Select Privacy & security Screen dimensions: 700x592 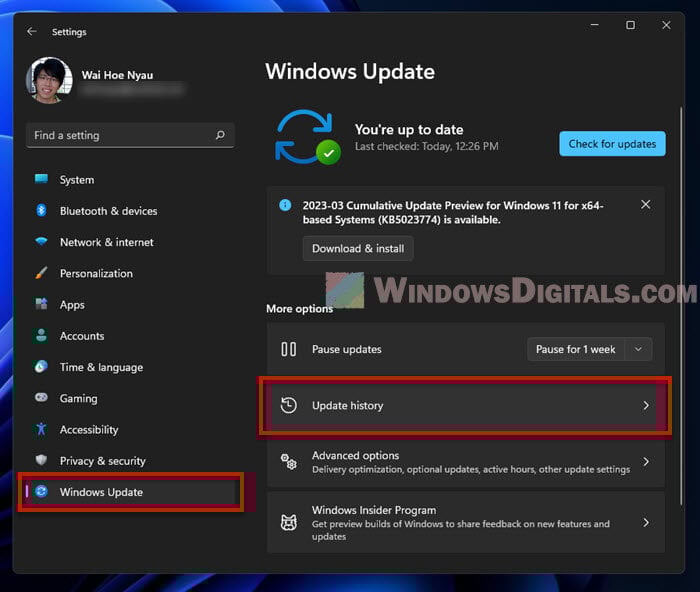click(x=130, y=461)
